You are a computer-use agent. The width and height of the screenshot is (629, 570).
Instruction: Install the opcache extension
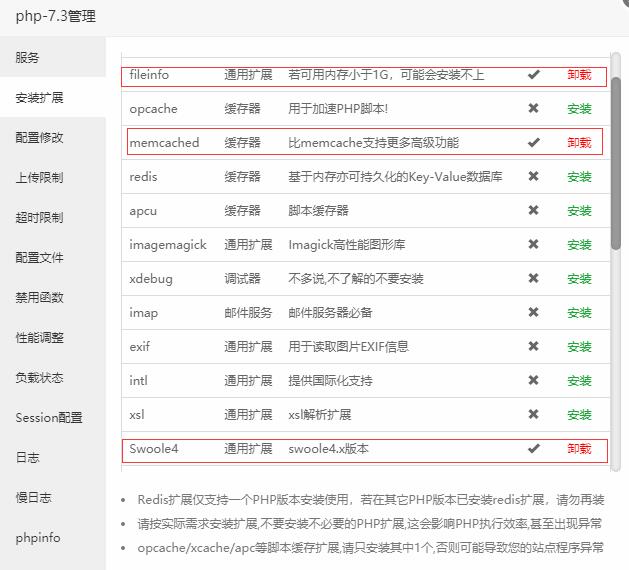pyautogui.click(x=579, y=109)
